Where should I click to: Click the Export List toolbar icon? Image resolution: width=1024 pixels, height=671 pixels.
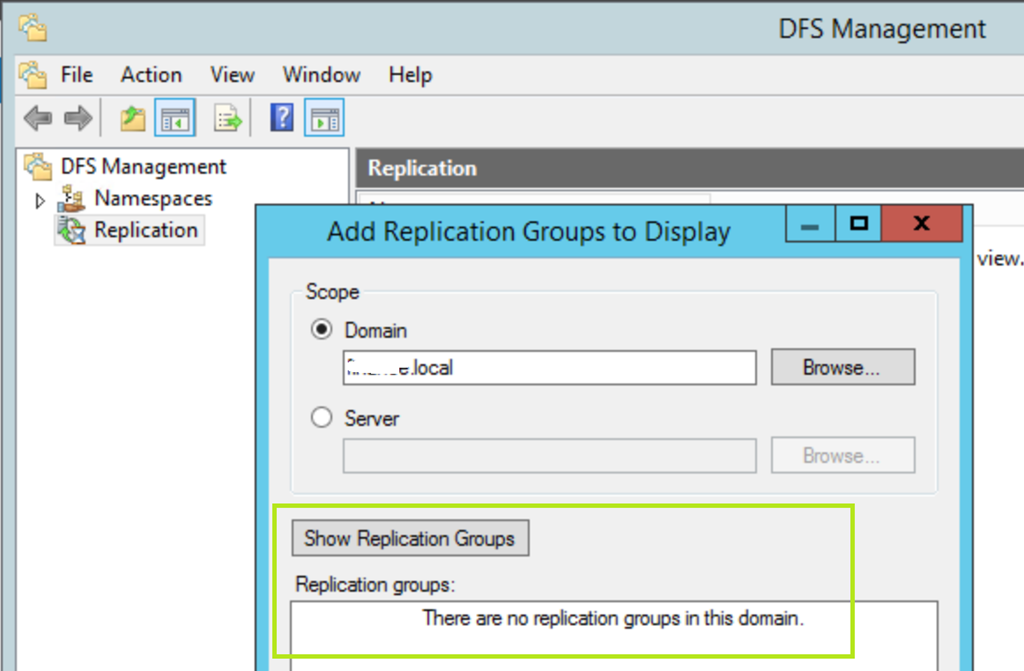pyautogui.click(x=229, y=119)
